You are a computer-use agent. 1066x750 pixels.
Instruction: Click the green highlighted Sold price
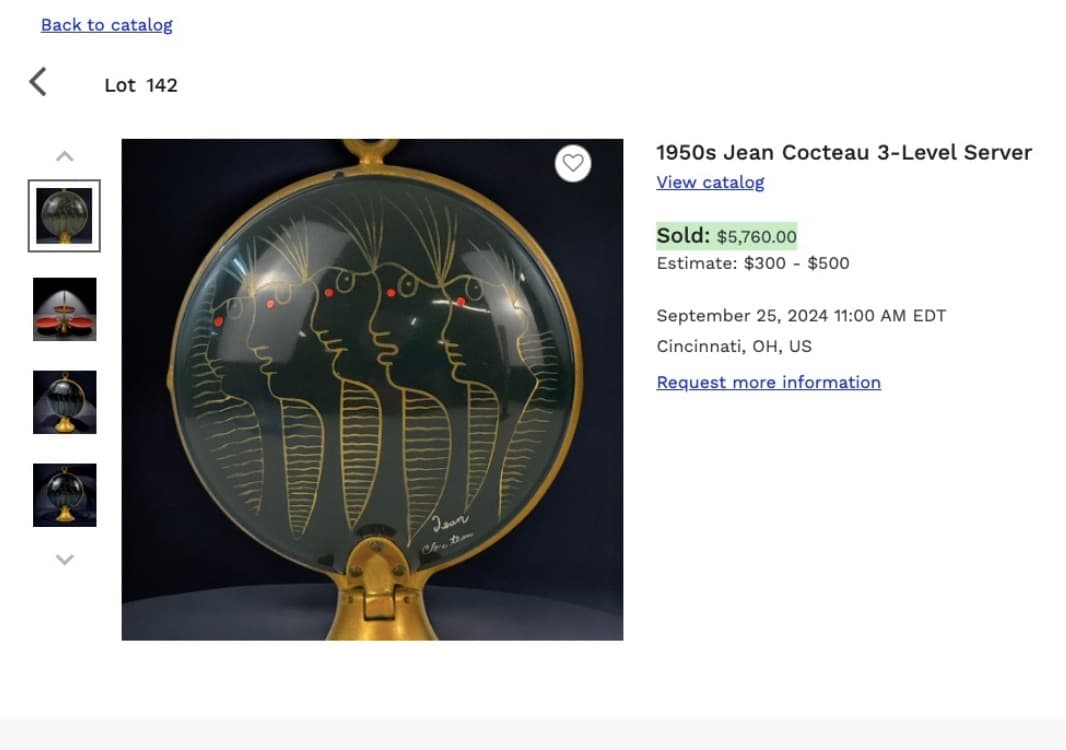coord(726,235)
